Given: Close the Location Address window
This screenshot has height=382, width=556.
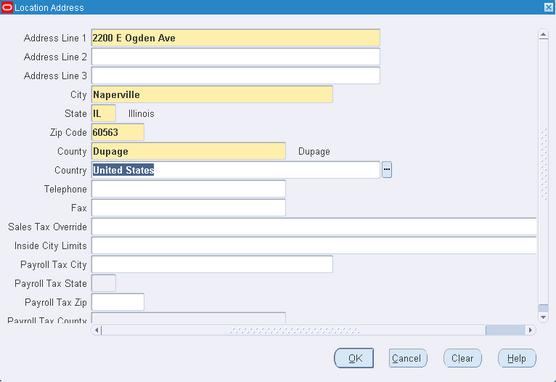Looking at the screenshot, I should click(x=548, y=7).
